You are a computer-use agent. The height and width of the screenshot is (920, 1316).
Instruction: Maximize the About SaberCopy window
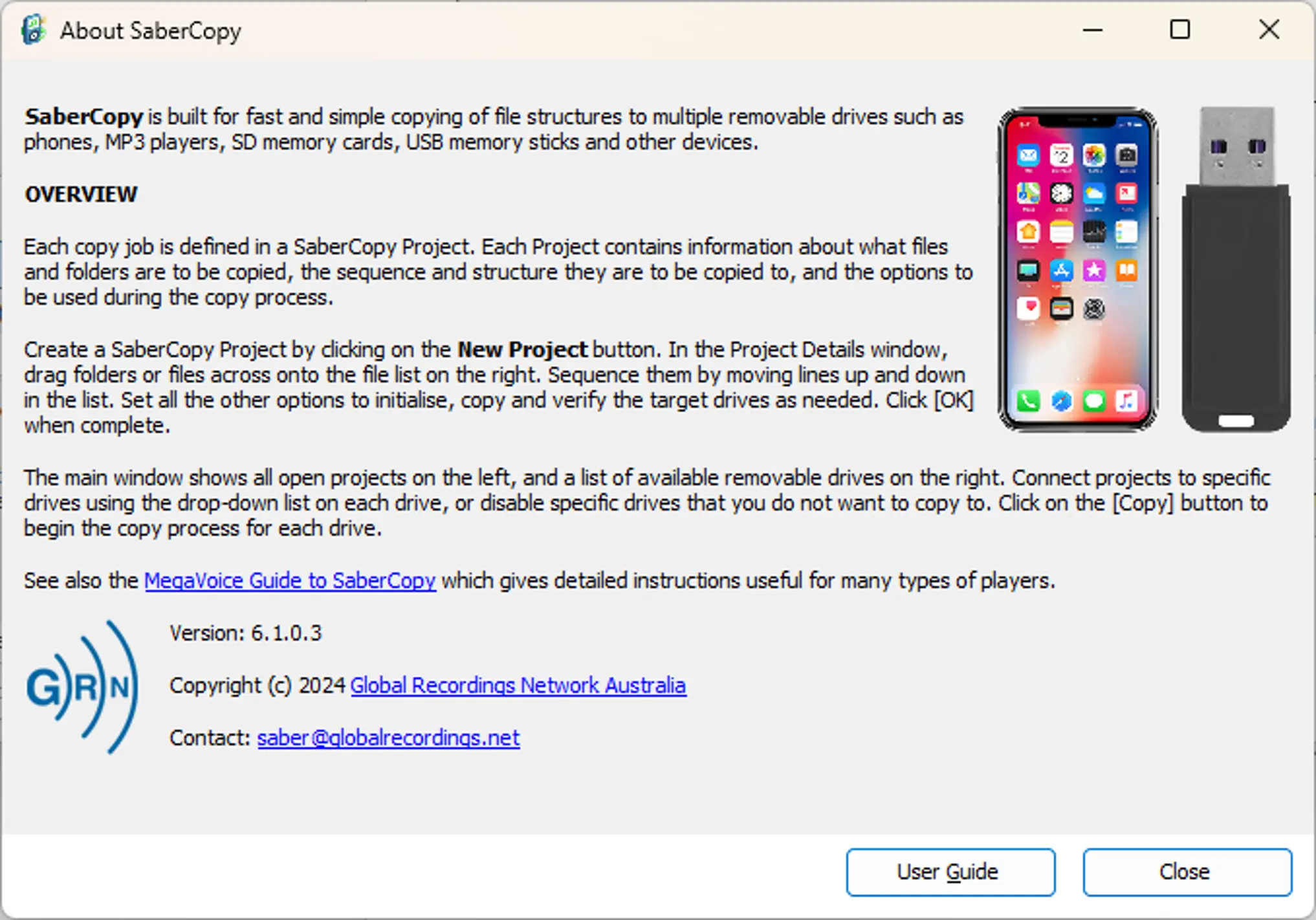point(1180,30)
